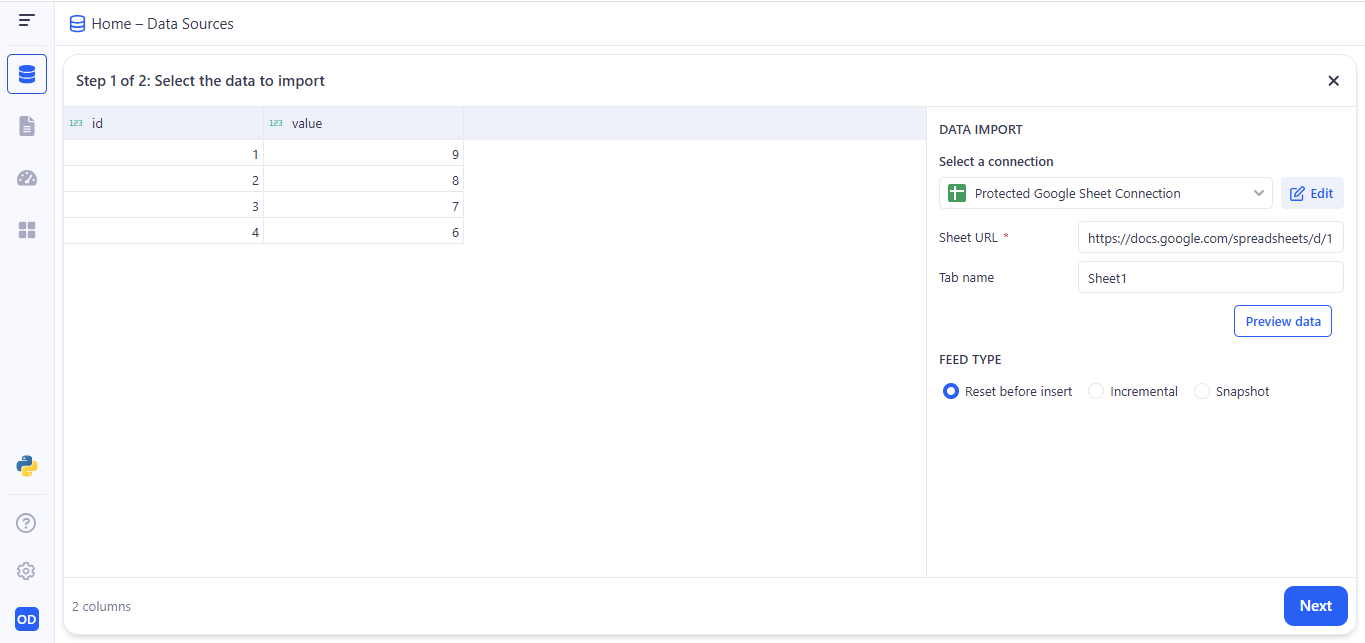Screen dimensions: 1365x643
Task: Click the value column header
Action: 363,123
